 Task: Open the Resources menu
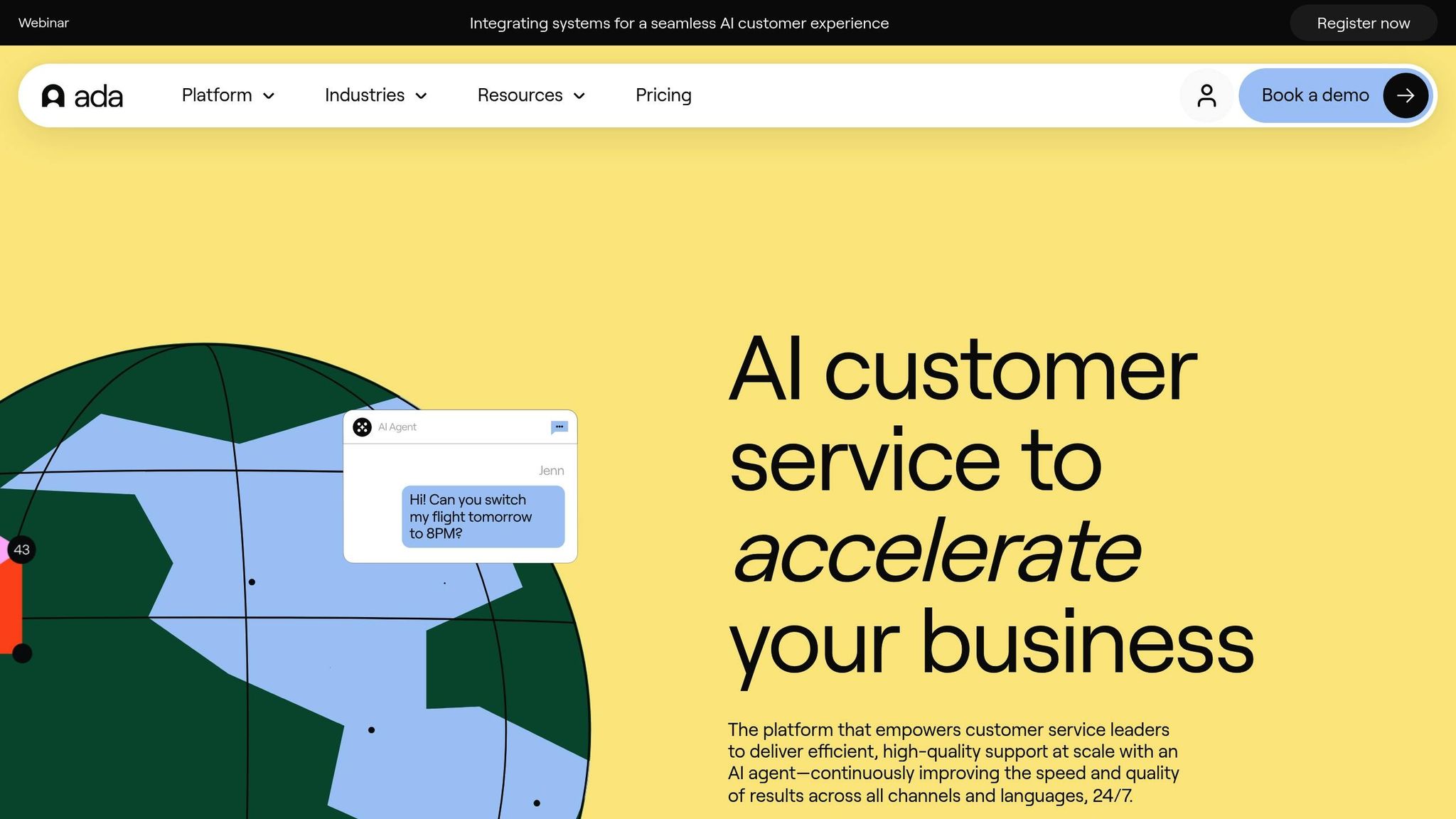(x=531, y=95)
